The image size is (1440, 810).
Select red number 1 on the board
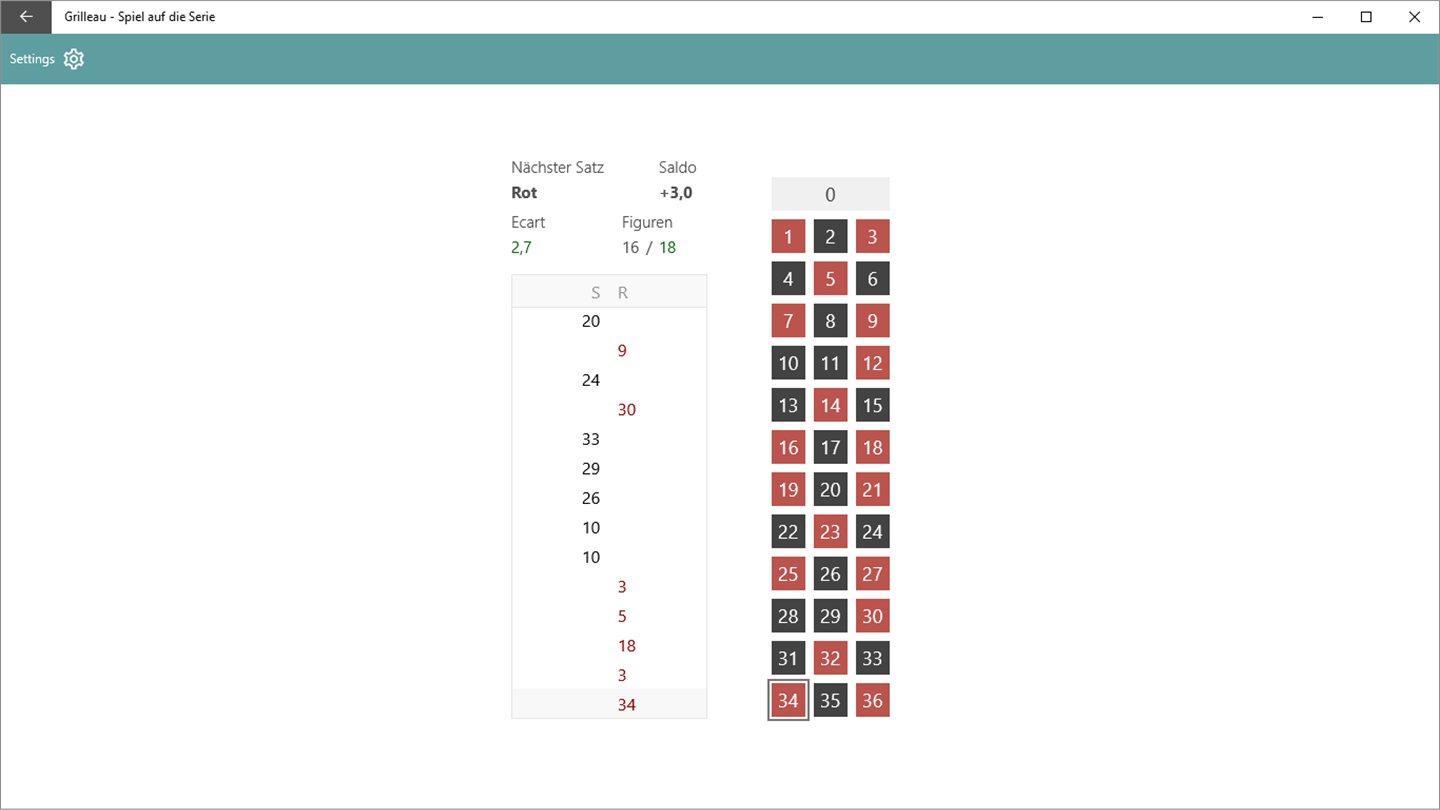pos(788,236)
